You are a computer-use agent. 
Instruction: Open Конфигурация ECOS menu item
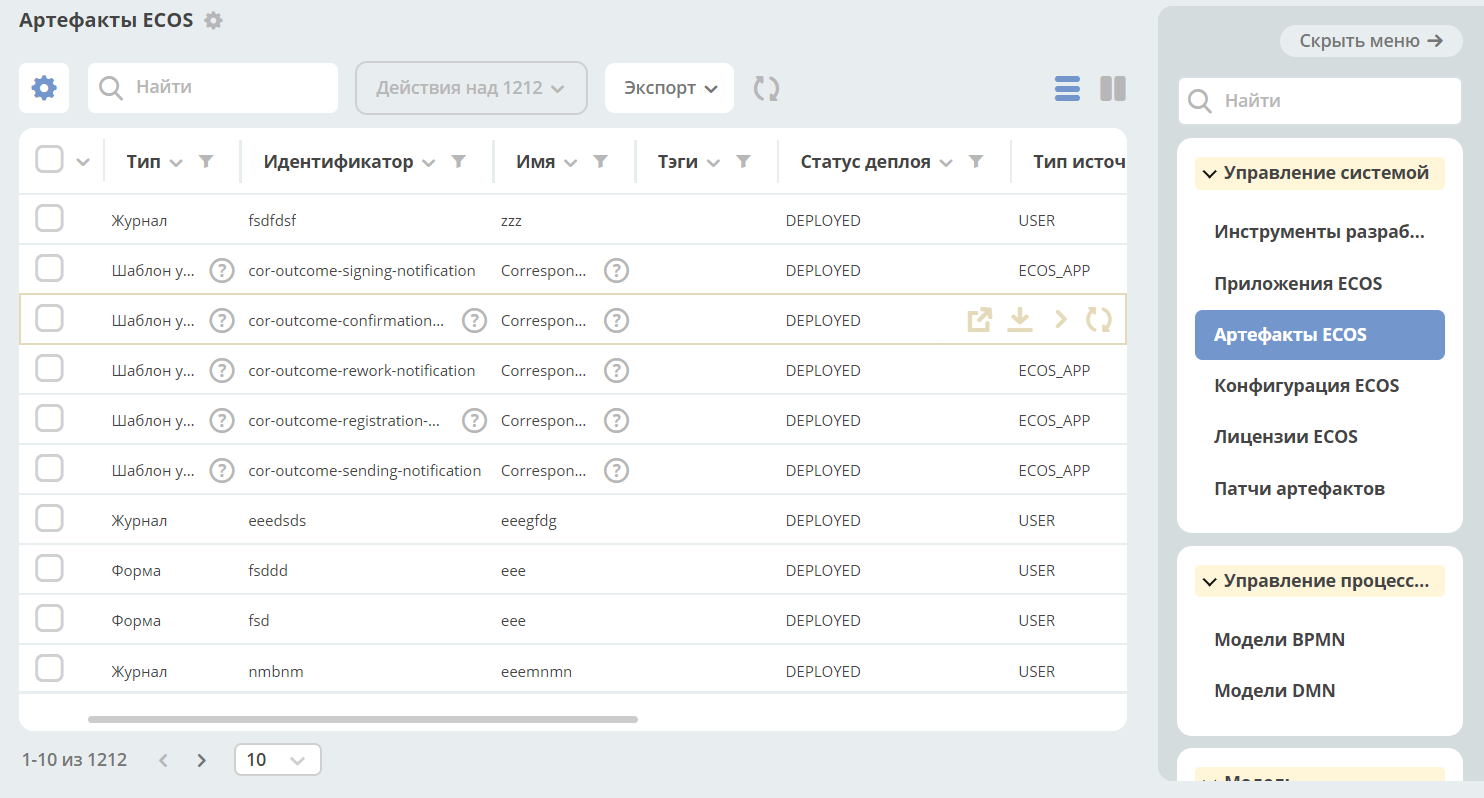1320,386
